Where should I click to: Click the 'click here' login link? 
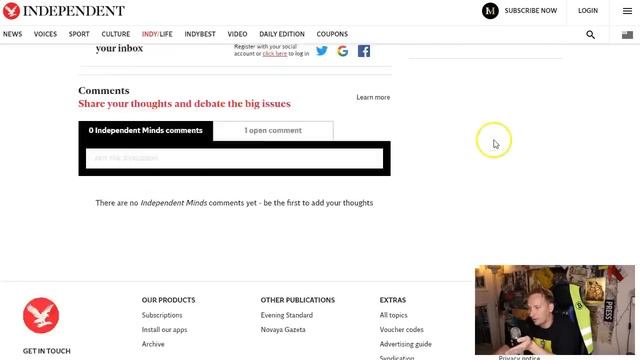click(x=275, y=54)
